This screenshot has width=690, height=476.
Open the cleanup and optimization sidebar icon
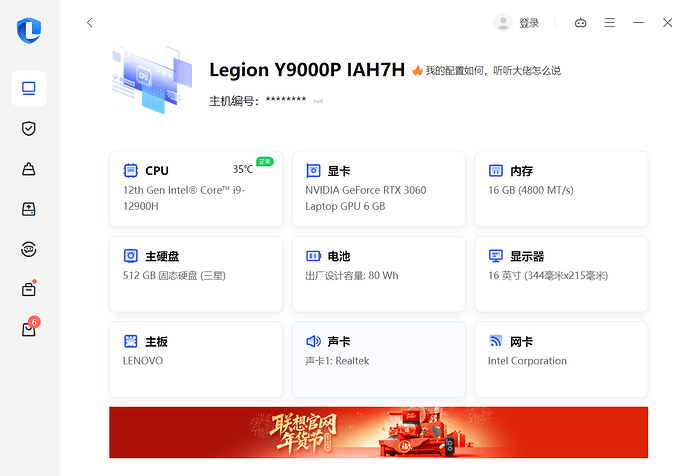click(x=29, y=169)
